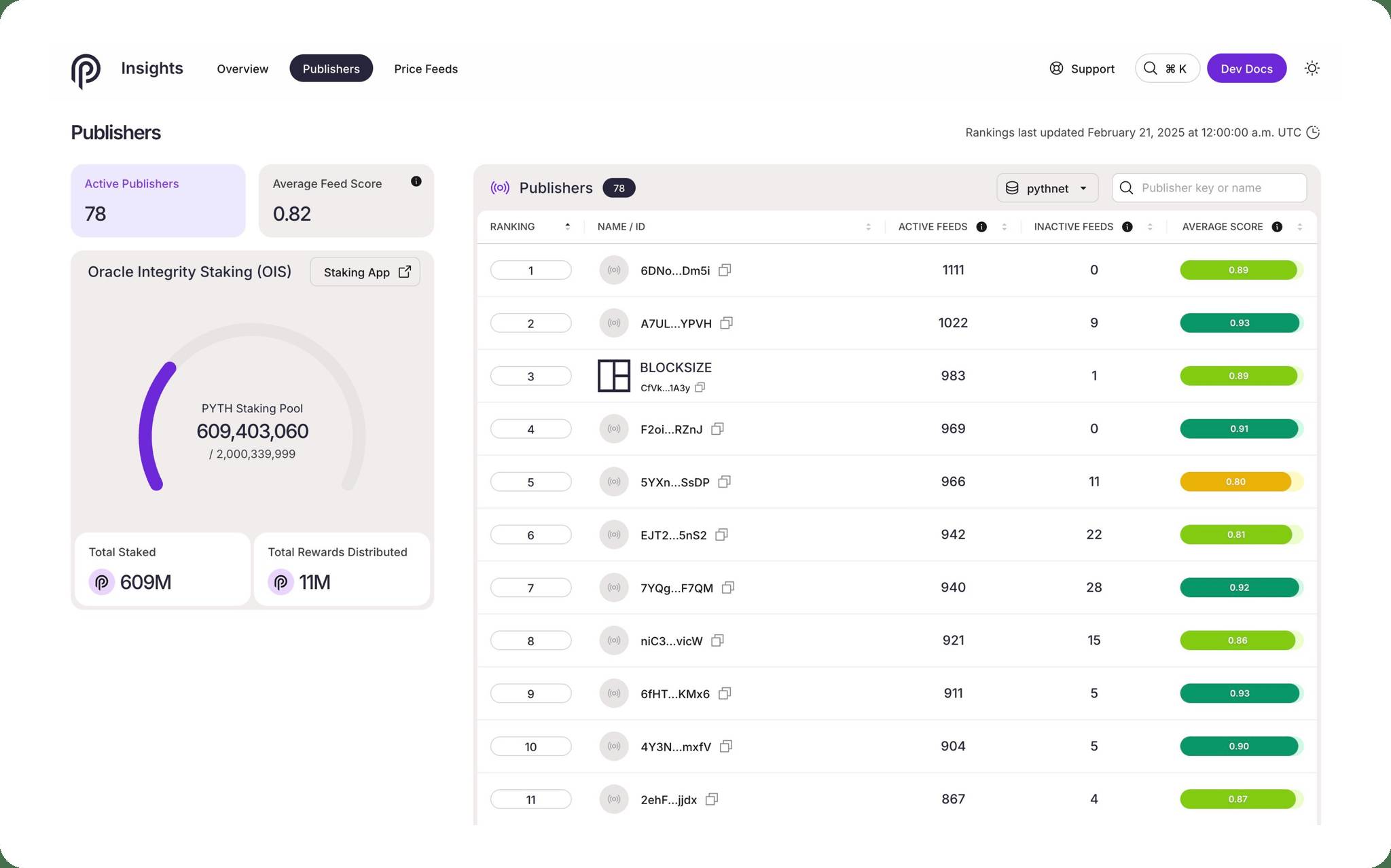Sort by Inactive Feeds column arrows

(x=1150, y=227)
